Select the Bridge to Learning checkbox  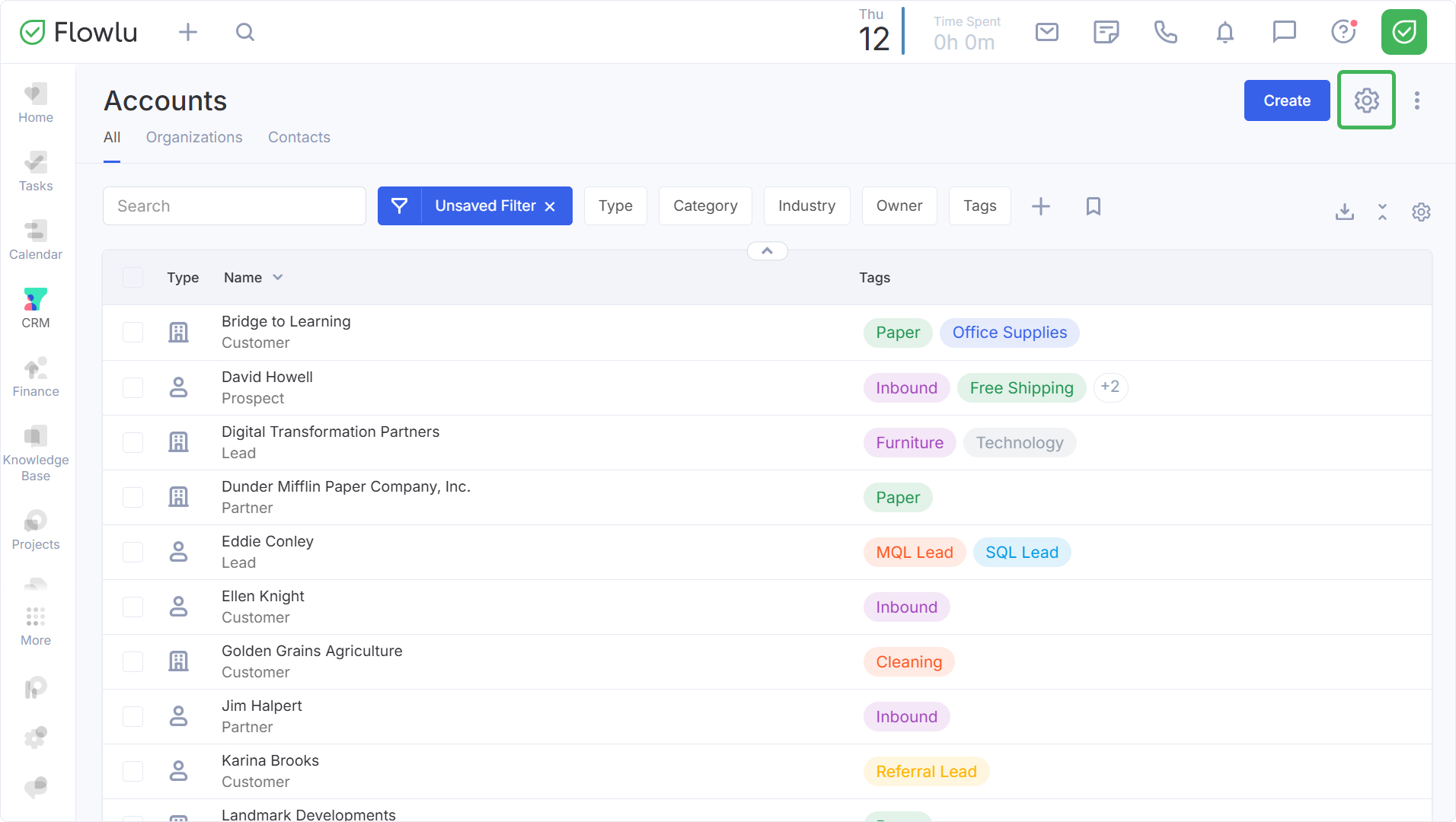pos(133,333)
